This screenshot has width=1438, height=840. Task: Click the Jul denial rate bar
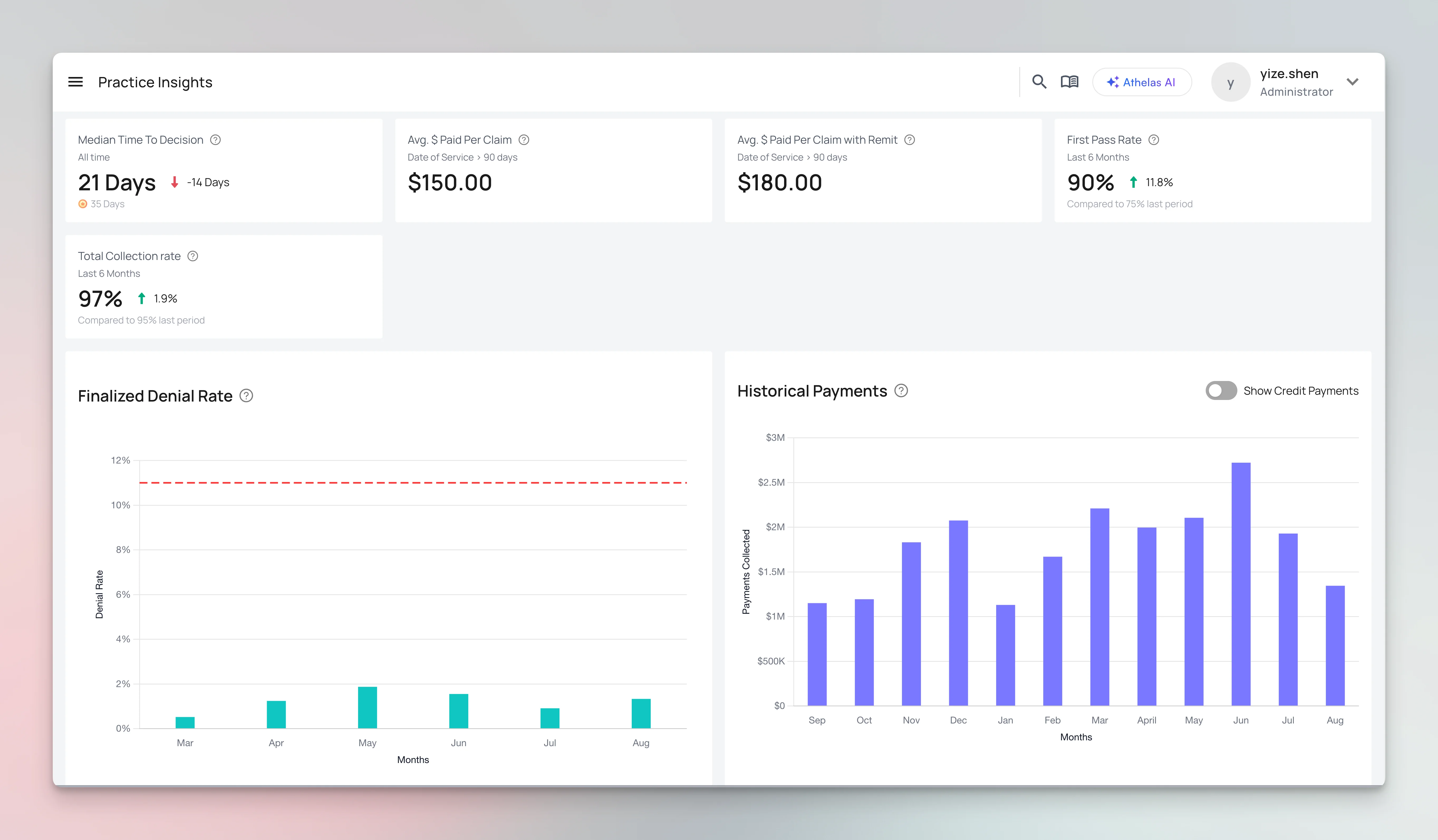(550, 718)
